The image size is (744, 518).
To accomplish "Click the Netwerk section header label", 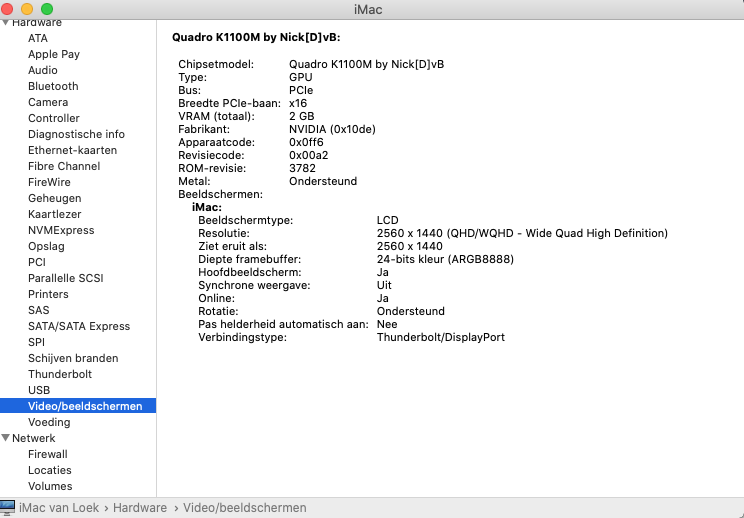I will point(33,438).
